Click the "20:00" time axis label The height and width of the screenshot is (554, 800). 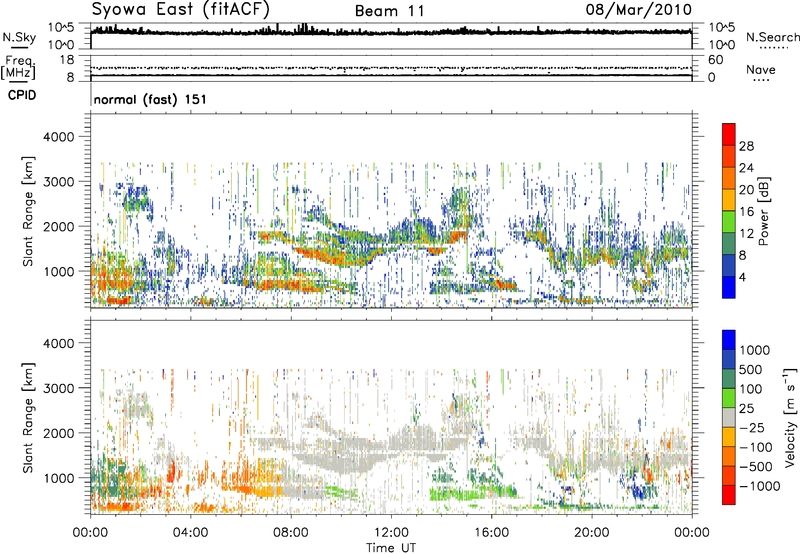click(x=591, y=533)
